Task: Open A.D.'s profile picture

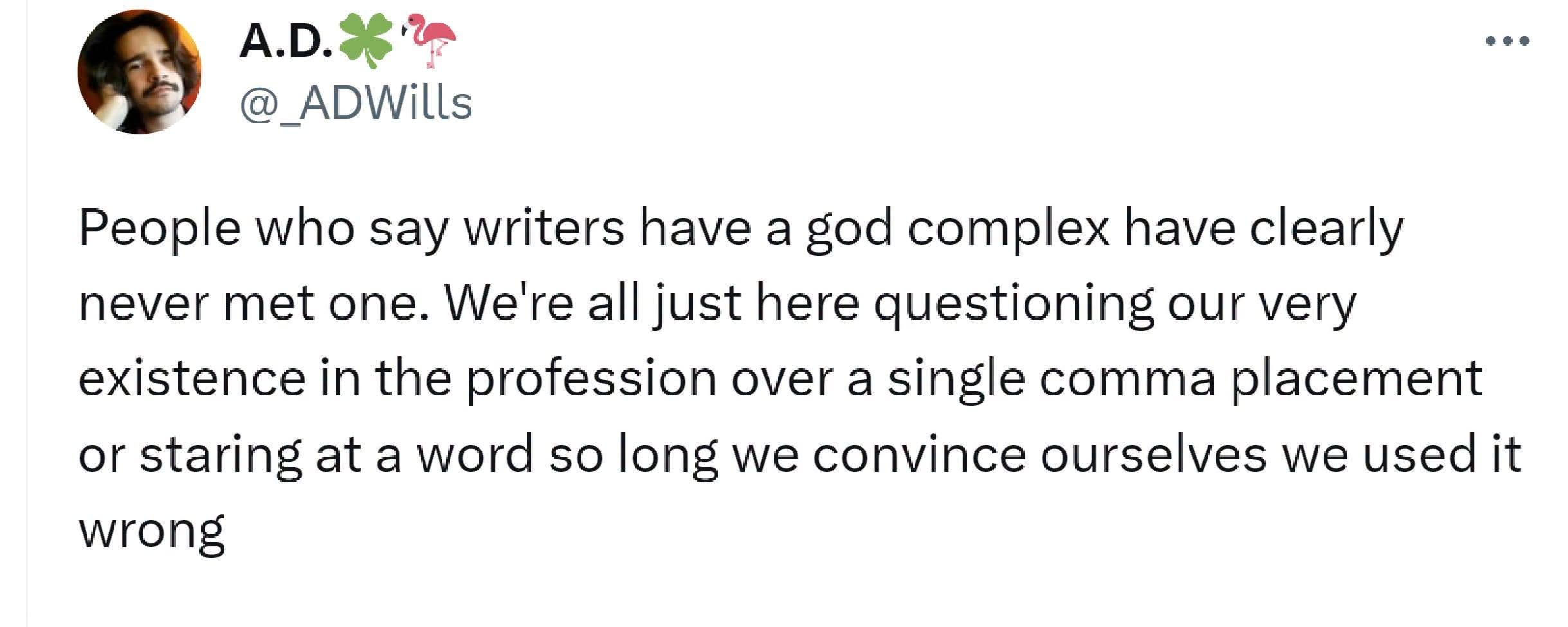Action: tap(140, 72)
